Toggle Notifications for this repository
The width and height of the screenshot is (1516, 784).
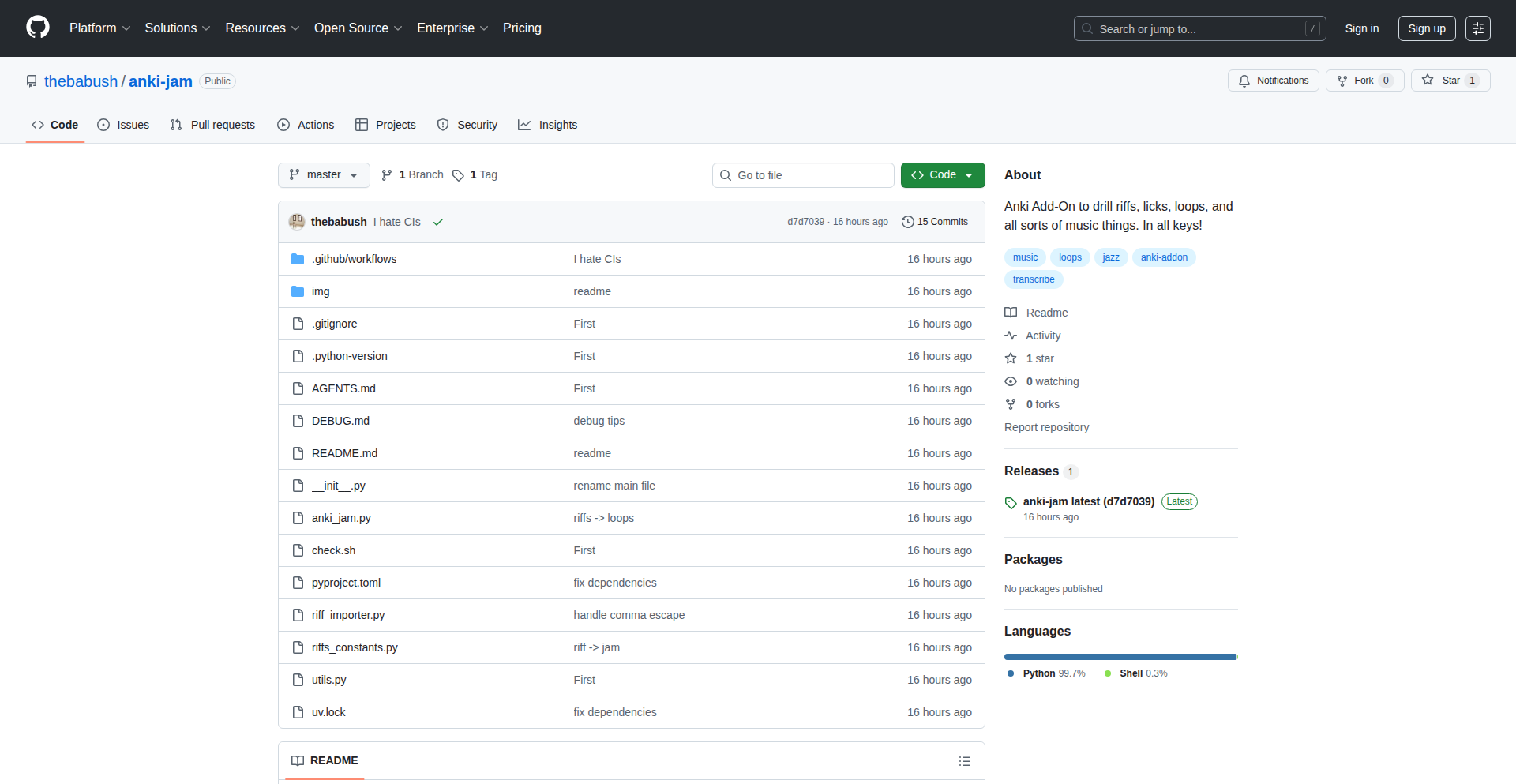pyautogui.click(x=1273, y=81)
